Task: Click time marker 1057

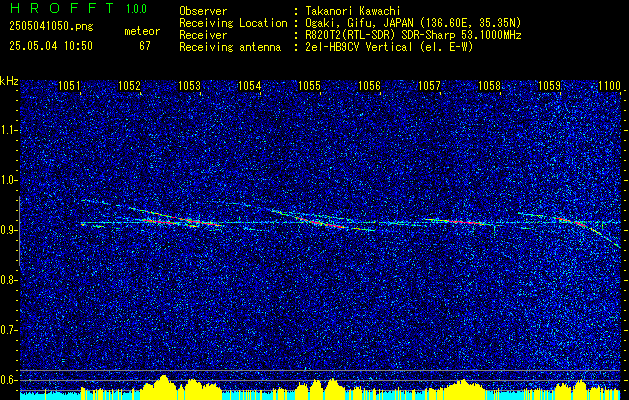Action: click(429, 85)
